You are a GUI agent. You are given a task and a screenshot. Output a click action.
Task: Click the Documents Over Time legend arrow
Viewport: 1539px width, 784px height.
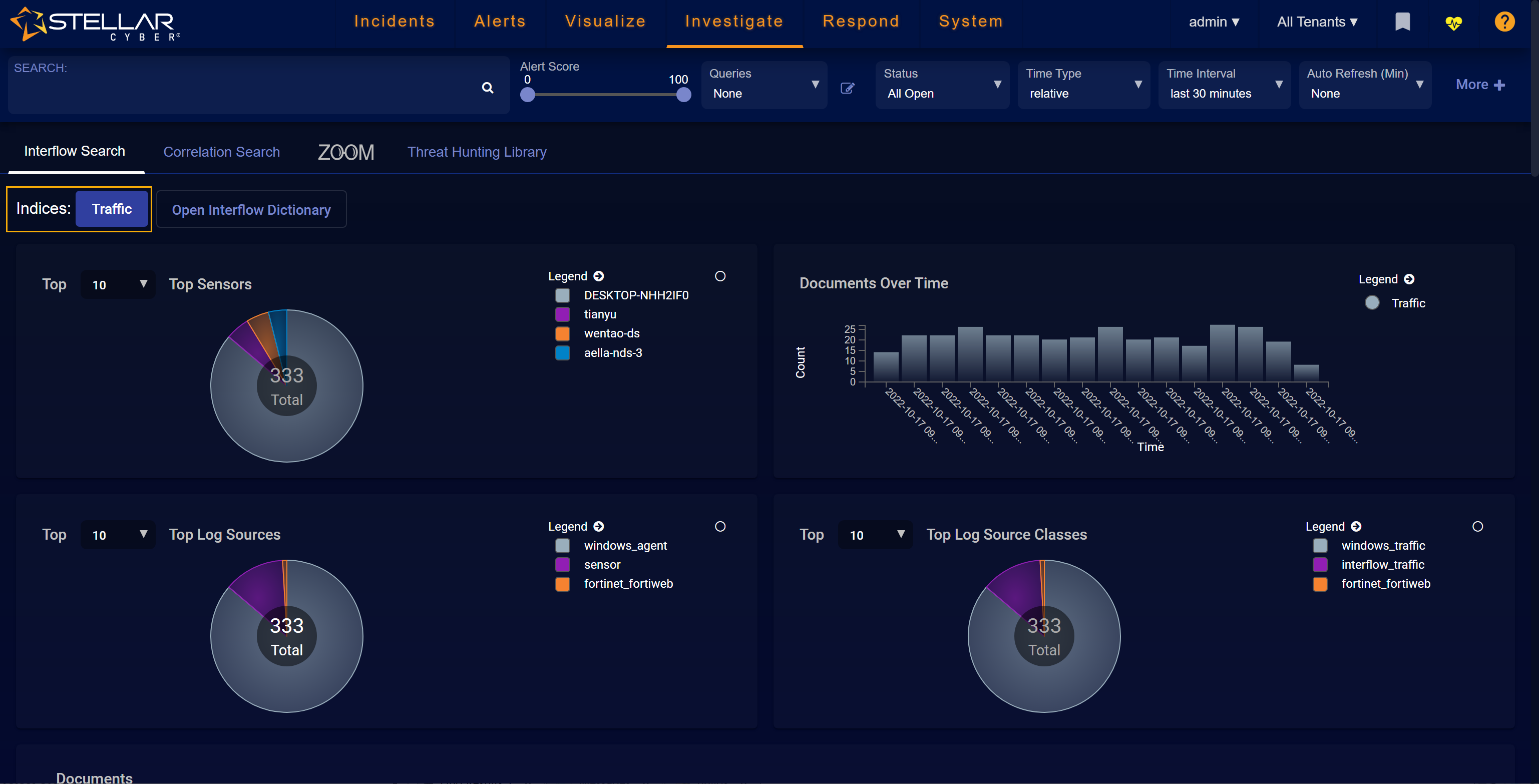pos(1409,279)
